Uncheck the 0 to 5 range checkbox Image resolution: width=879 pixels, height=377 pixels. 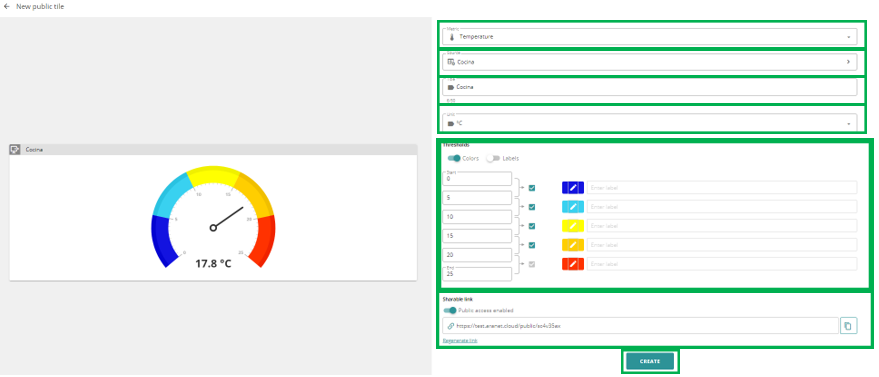532,188
